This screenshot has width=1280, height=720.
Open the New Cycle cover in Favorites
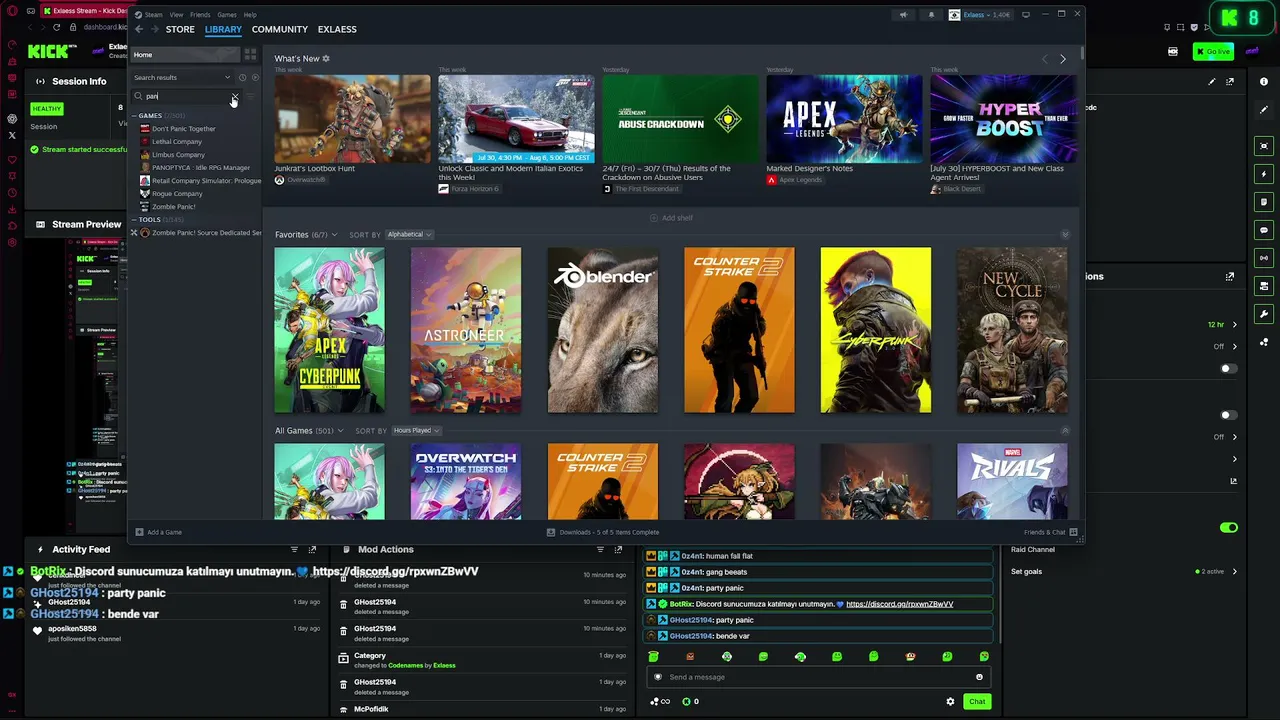tap(1012, 330)
